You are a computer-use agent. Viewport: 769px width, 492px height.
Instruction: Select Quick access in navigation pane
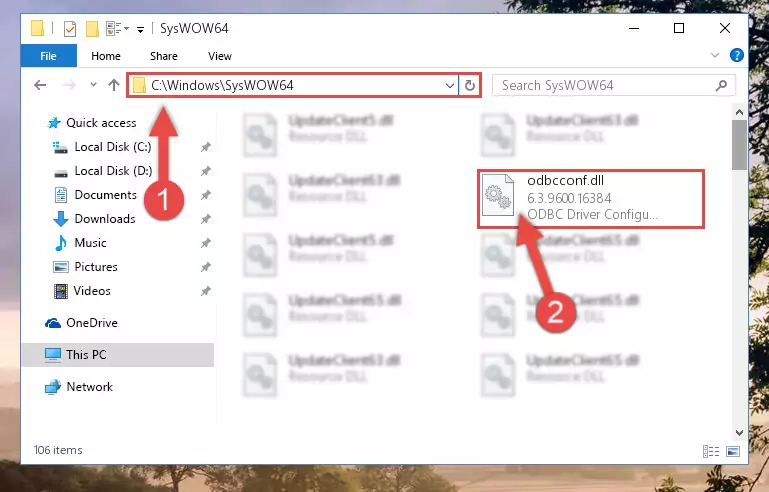pos(101,123)
